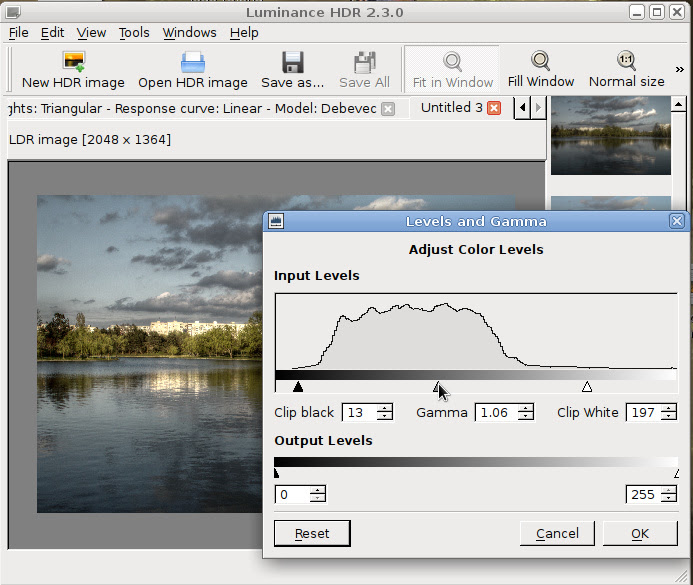Click Cancel in Levels dialog
This screenshot has width=693, height=585.
557,533
